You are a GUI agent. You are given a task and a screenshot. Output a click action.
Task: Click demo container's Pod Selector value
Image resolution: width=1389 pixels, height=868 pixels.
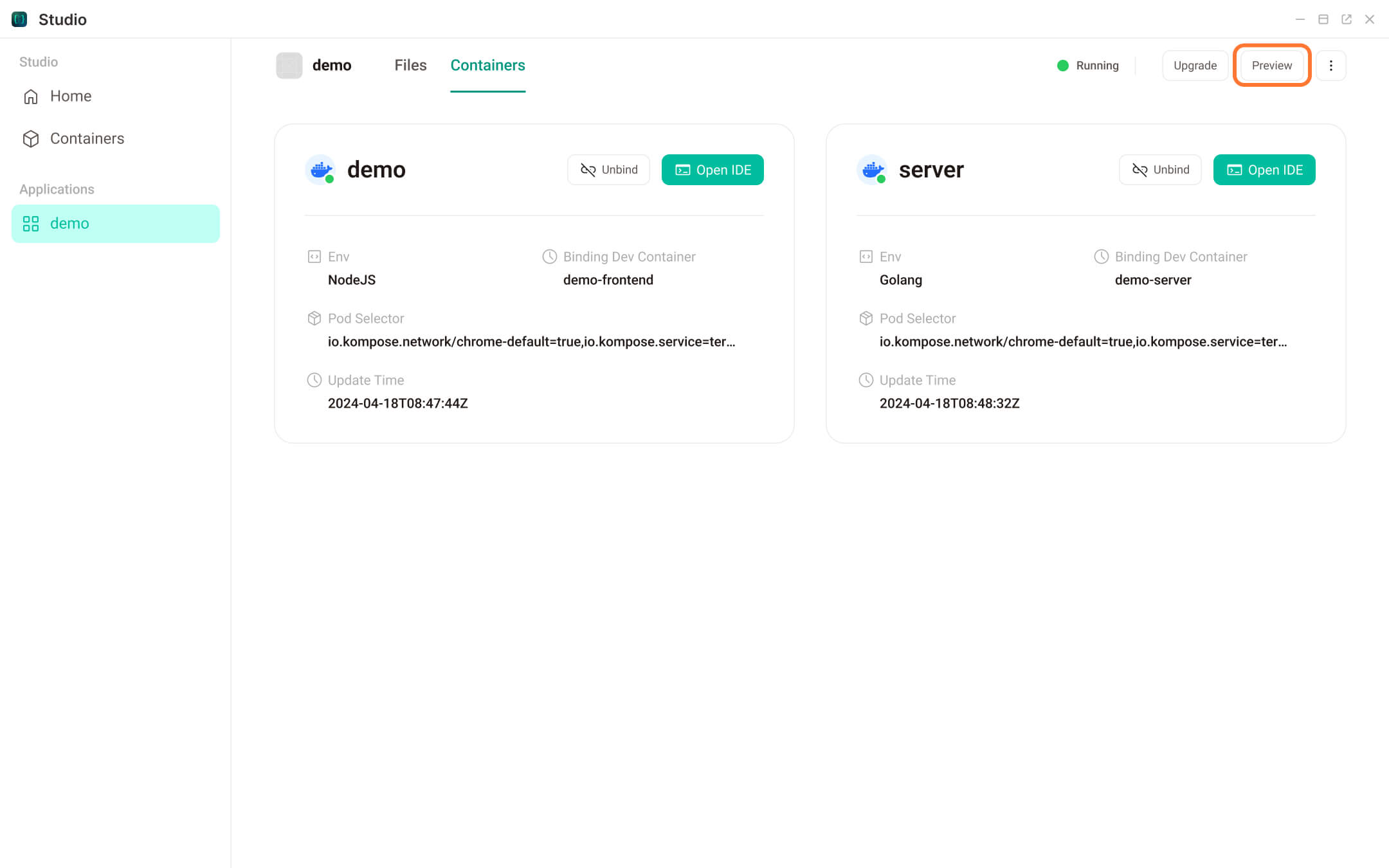click(531, 342)
